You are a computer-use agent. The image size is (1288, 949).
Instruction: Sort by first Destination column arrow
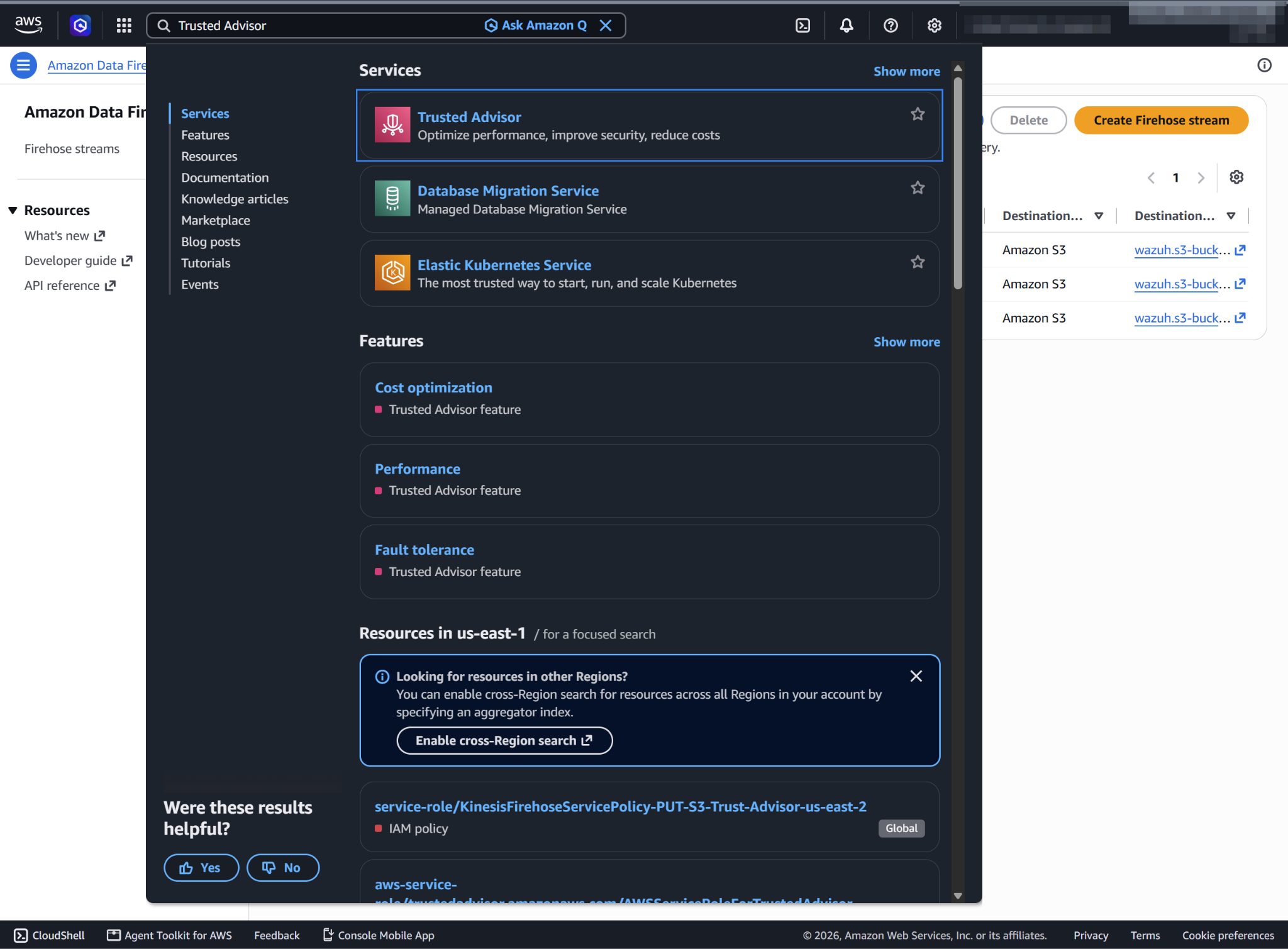[x=1099, y=216]
